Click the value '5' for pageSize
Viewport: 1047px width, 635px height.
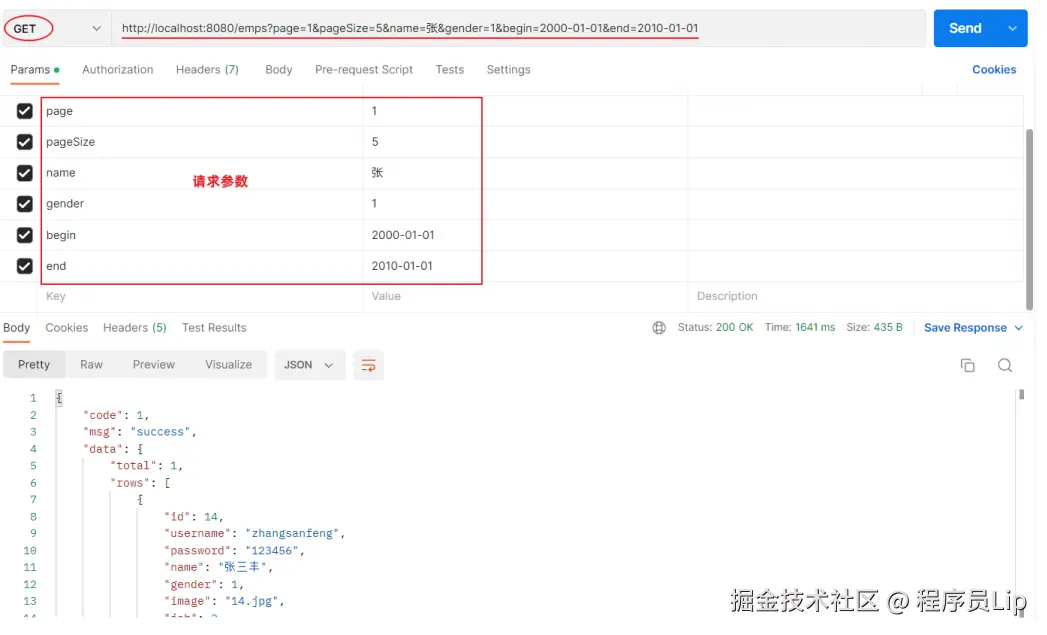tap(375, 142)
